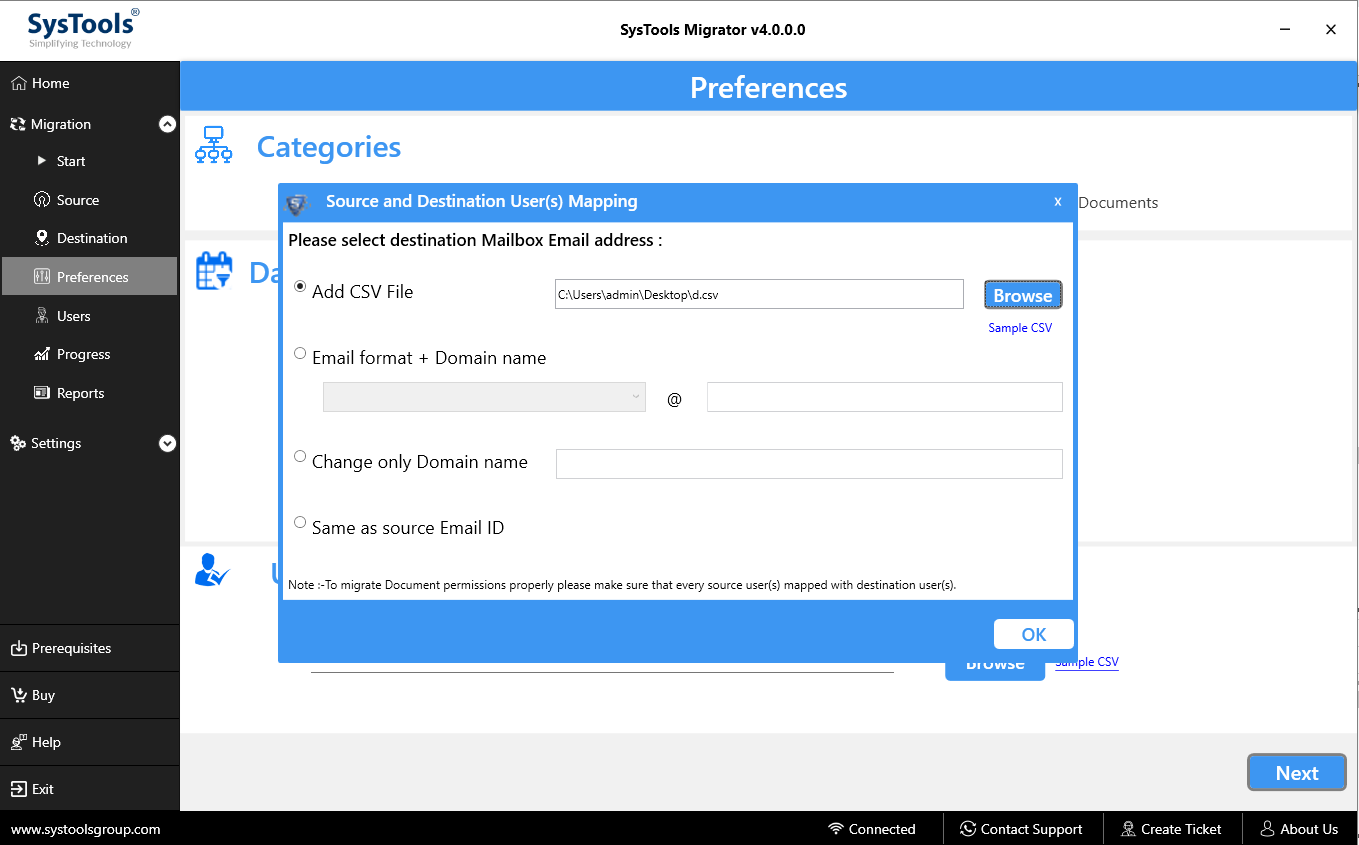This screenshot has width=1359, height=845.
Task: Open the Sample CSV link in the dialog
Action: click(x=1020, y=328)
